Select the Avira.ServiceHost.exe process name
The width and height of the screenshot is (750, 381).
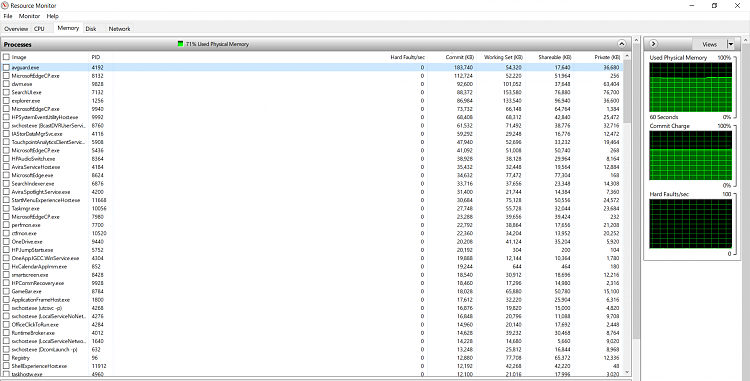[x=36, y=167]
